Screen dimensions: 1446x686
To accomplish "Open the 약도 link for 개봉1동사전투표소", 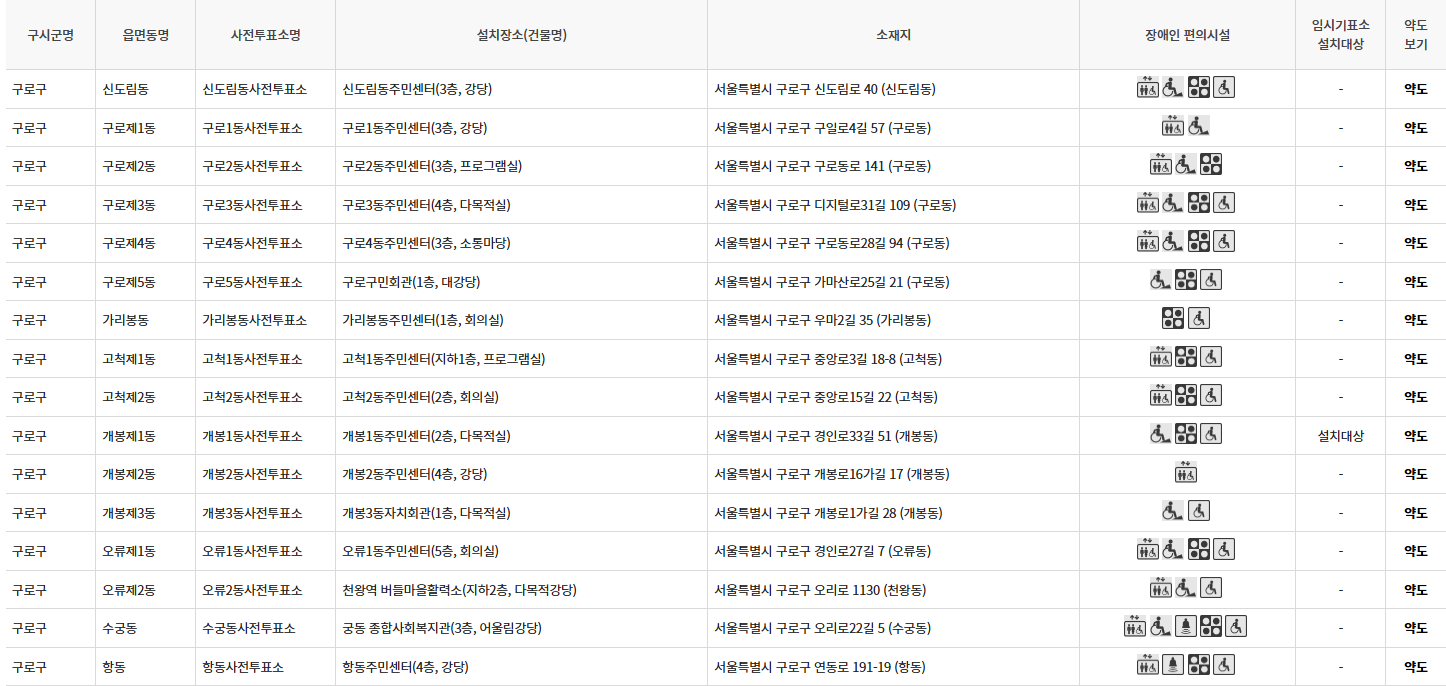I will pyautogui.click(x=1416, y=435).
